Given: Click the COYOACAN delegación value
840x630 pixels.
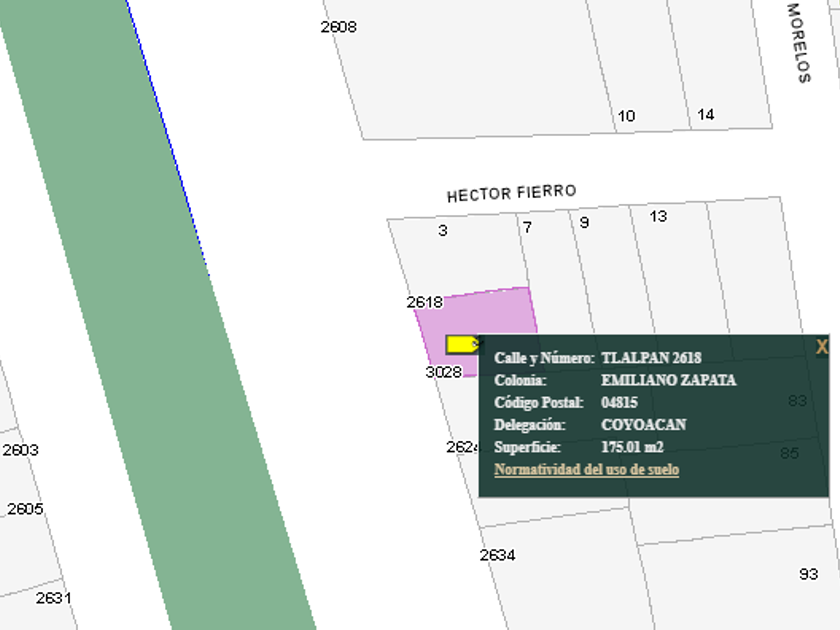Looking at the screenshot, I should [x=643, y=425].
